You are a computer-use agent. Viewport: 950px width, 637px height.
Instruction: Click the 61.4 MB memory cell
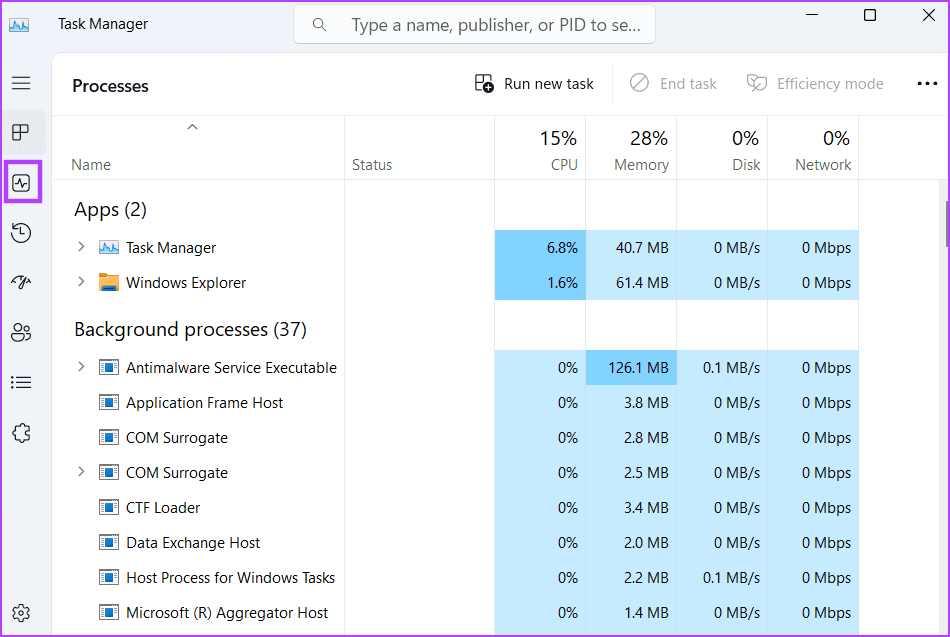[x=631, y=282]
